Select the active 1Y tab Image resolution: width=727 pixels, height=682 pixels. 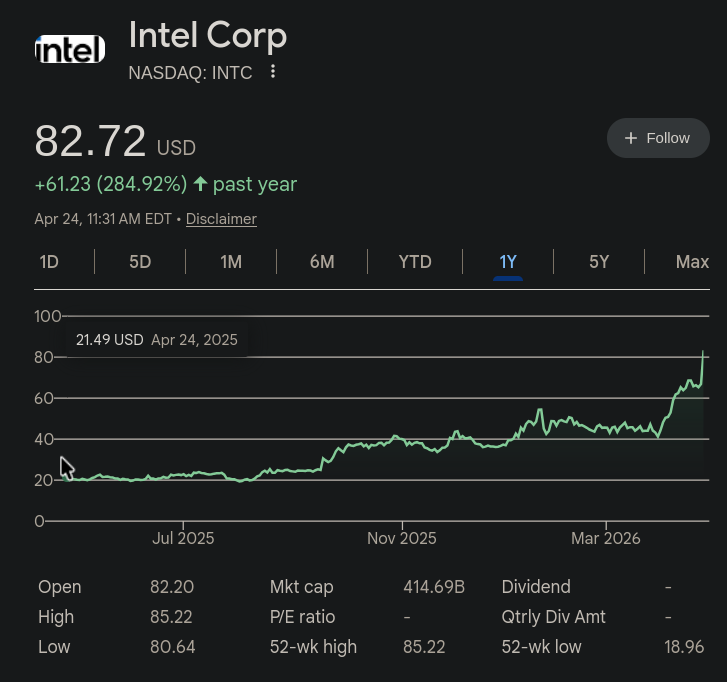coord(508,262)
